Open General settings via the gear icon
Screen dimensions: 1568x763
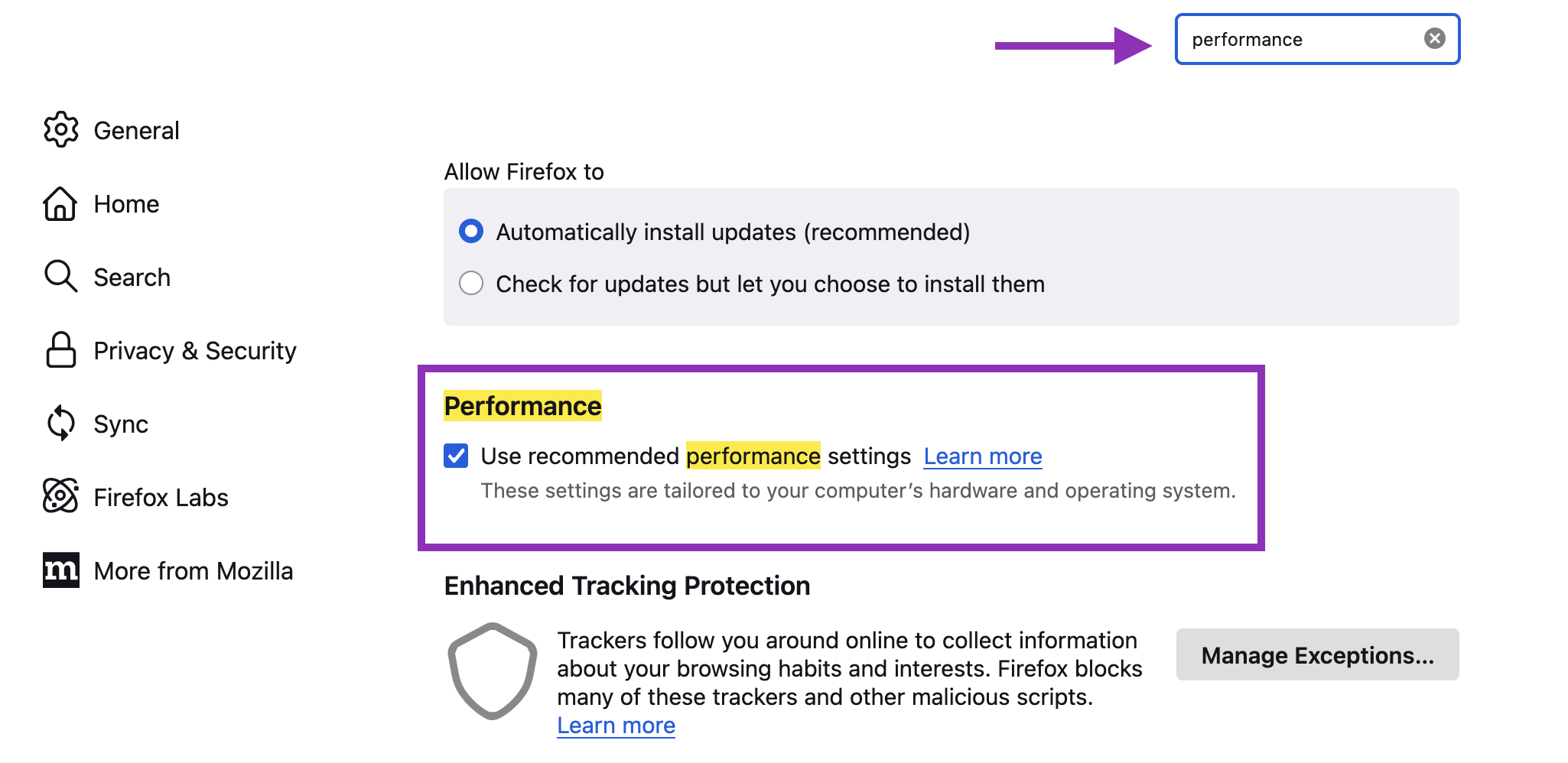tap(61, 129)
